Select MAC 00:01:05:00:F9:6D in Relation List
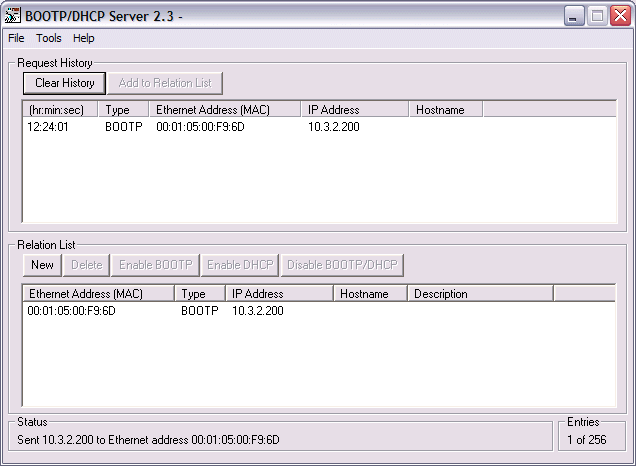The height and width of the screenshot is (466, 636). point(71,311)
